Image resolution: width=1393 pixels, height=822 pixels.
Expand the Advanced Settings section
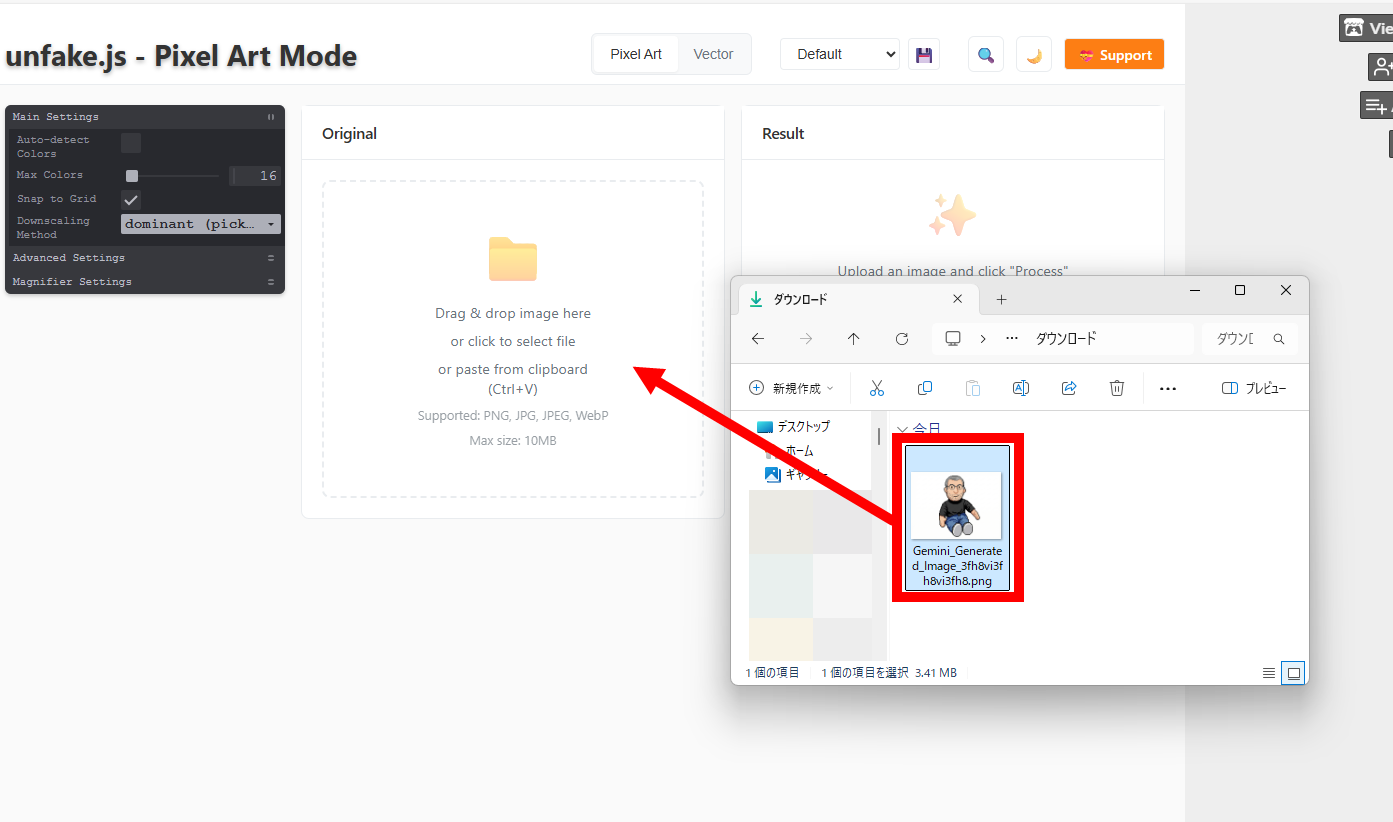pyautogui.click(x=145, y=258)
